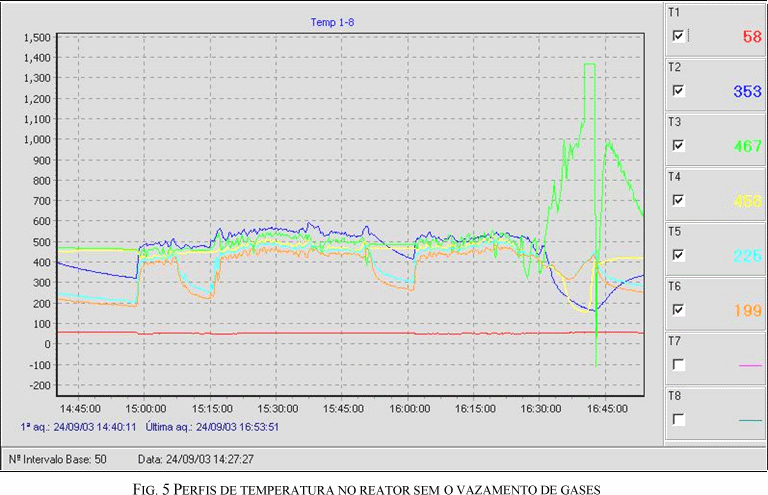This screenshot has height=495, width=768.
Task: Untick the T5 checkbox
Action: pos(679,255)
